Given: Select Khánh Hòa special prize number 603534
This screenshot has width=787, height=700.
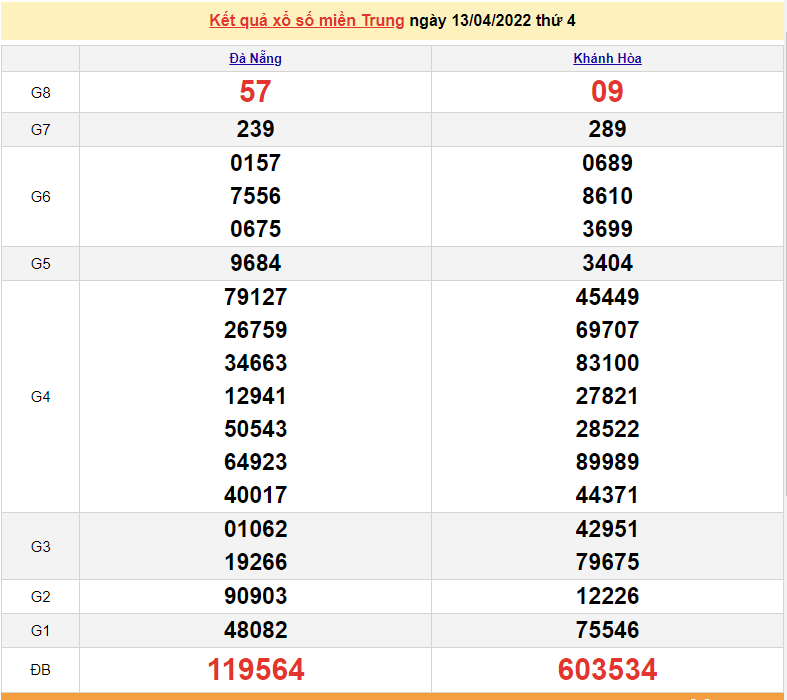Looking at the screenshot, I should tap(607, 669).
